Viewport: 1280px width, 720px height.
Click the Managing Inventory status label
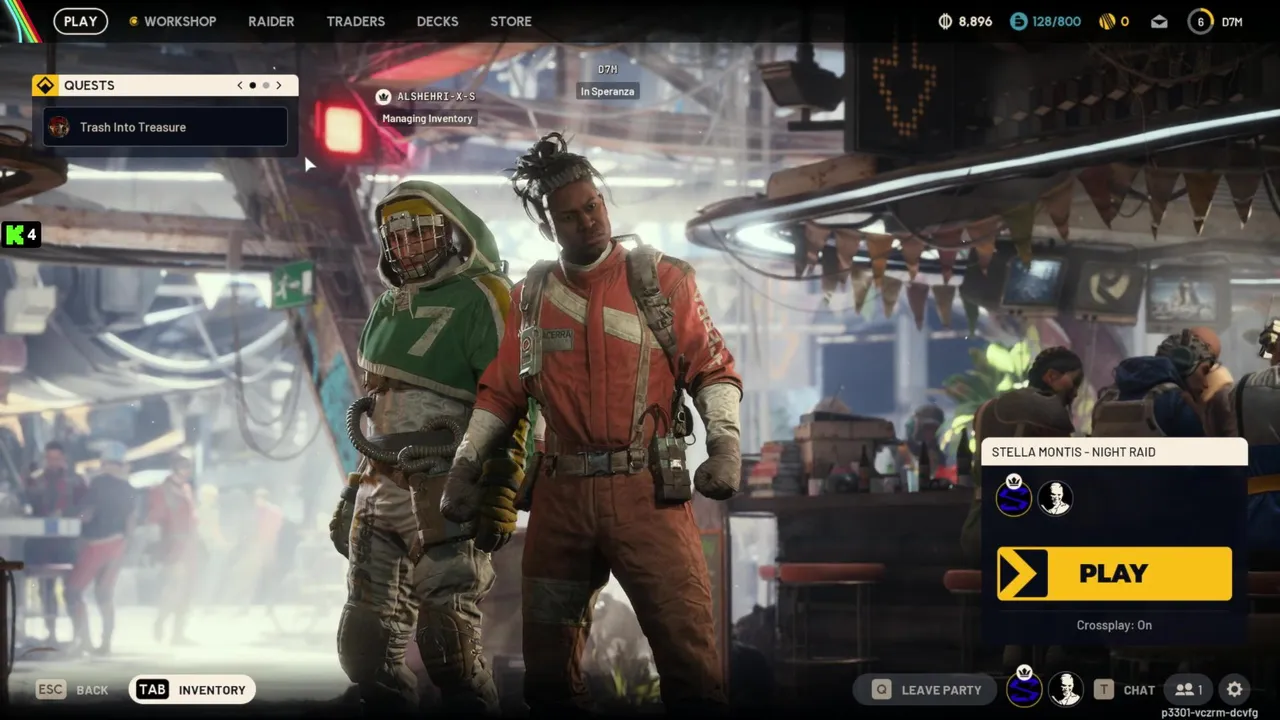[x=427, y=118]
